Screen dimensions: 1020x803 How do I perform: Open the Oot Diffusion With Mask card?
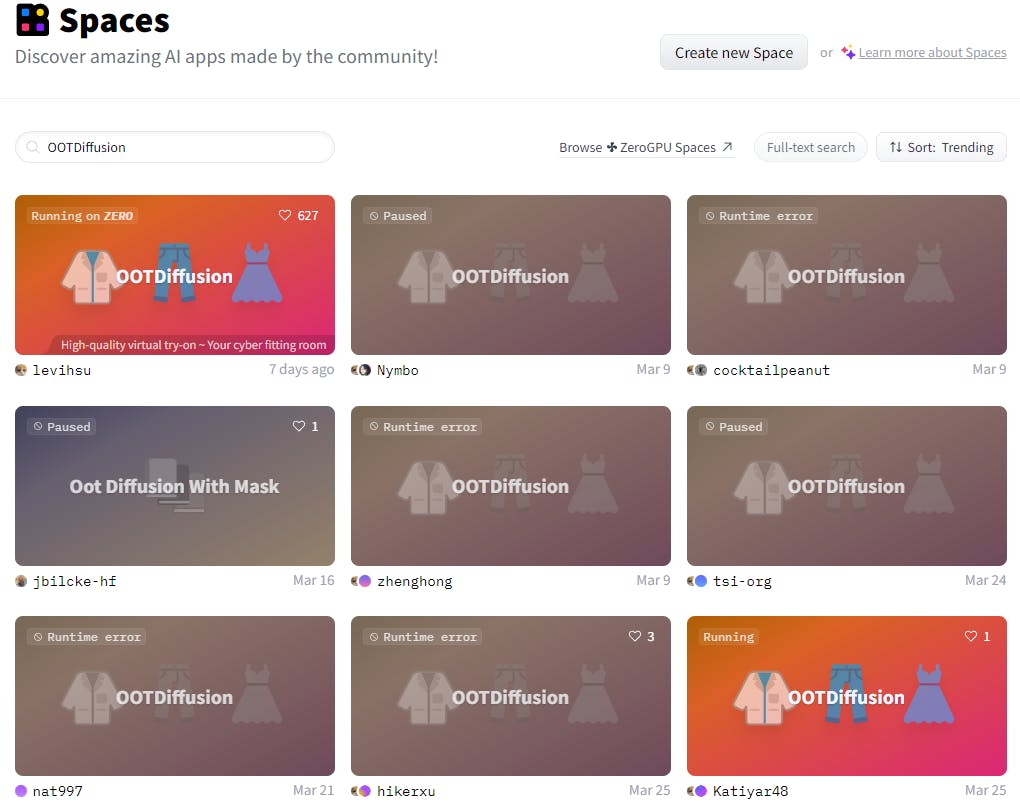coord(175,485)
